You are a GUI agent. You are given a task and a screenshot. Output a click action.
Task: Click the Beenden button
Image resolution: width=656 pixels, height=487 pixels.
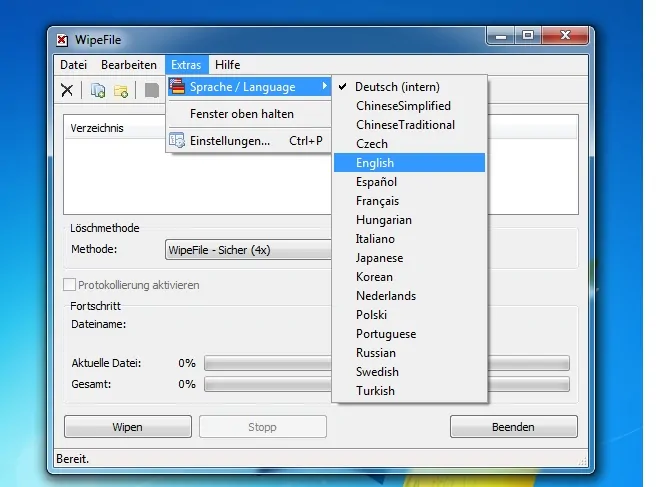pyautogui.click(x=514, y=427)
